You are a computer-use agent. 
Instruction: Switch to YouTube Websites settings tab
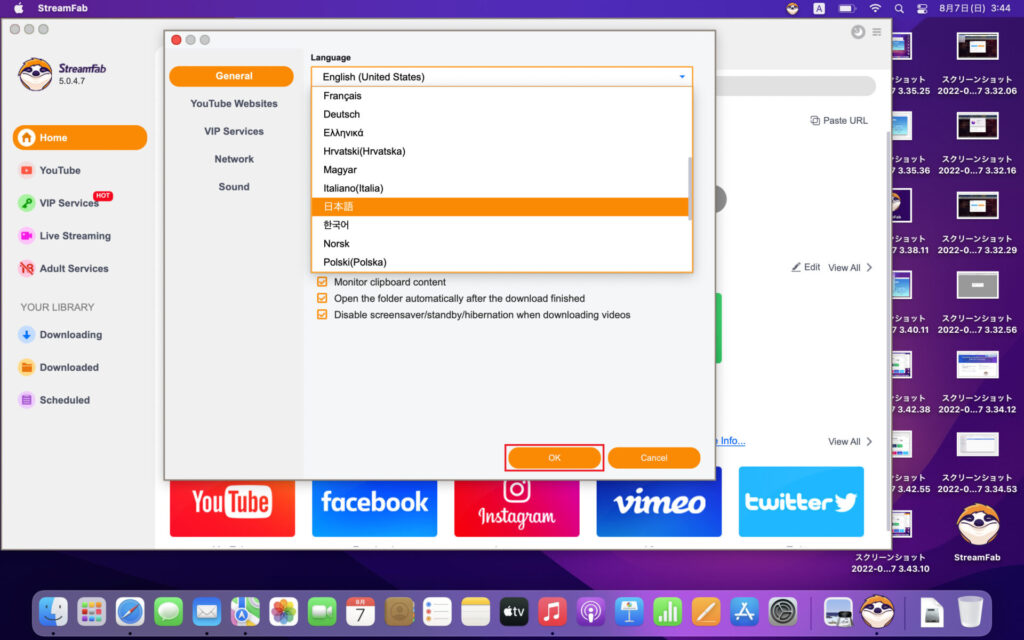(x=234, y=104)
